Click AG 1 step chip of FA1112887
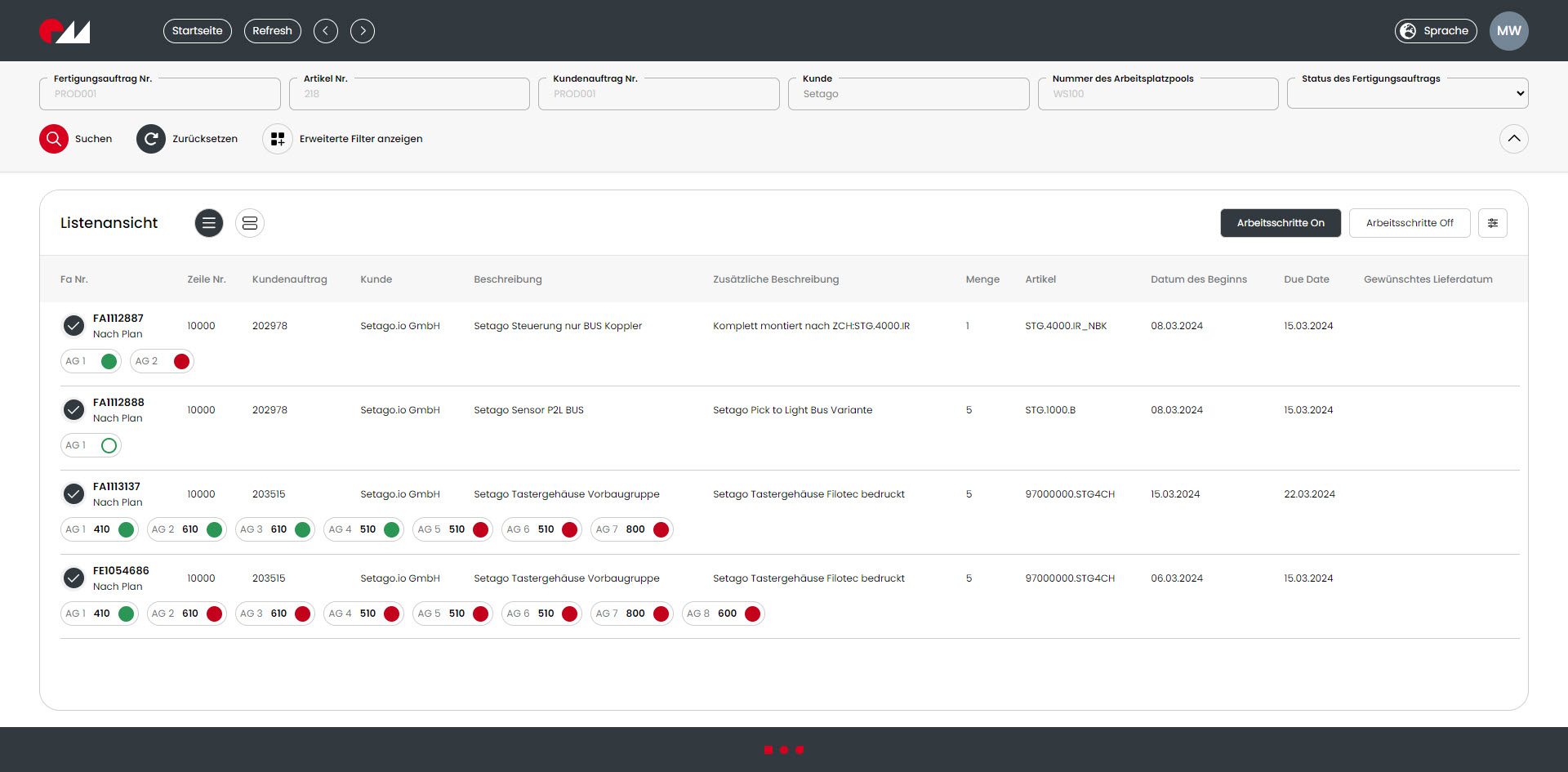1568x772 pixels. point(91,361)
